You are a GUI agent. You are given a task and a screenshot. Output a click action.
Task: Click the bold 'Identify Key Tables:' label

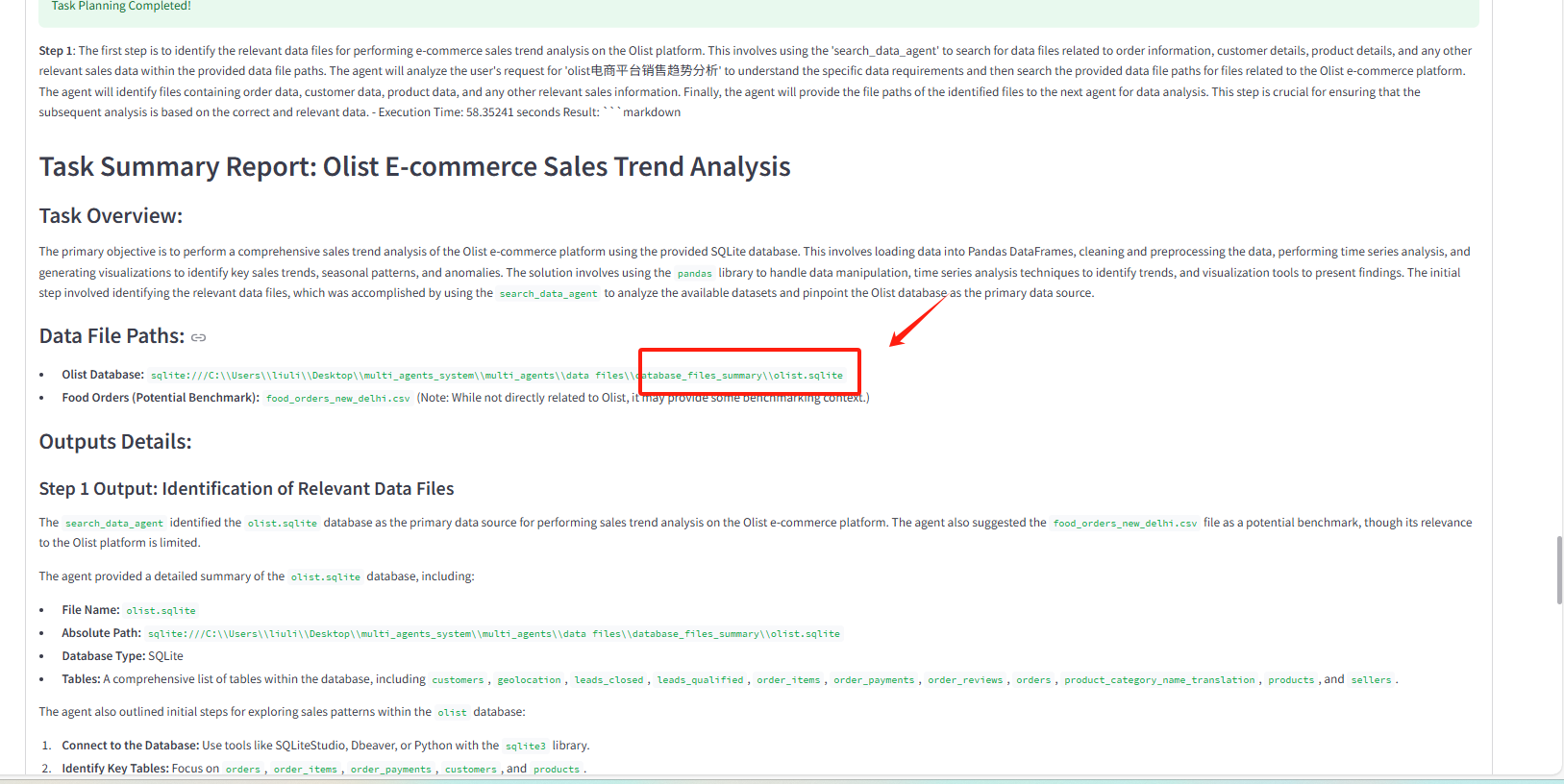tap(115, 769)
